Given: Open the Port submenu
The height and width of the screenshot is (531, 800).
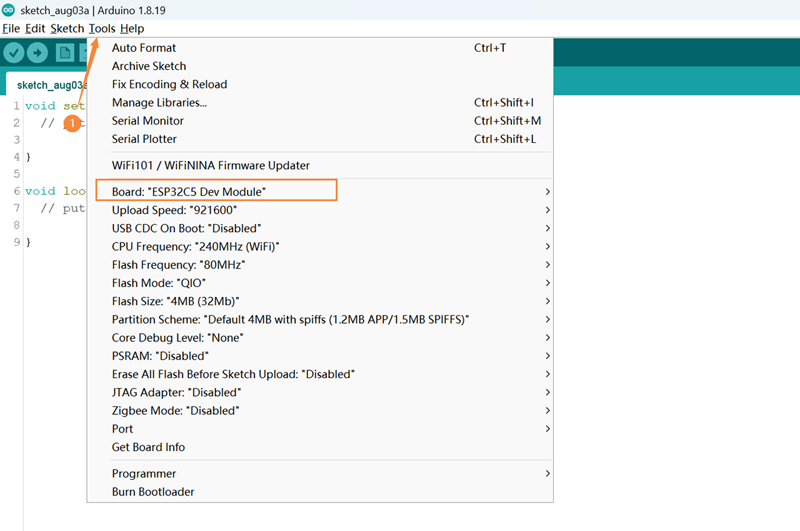Looking at the screenshot, I should pos(123,429).
